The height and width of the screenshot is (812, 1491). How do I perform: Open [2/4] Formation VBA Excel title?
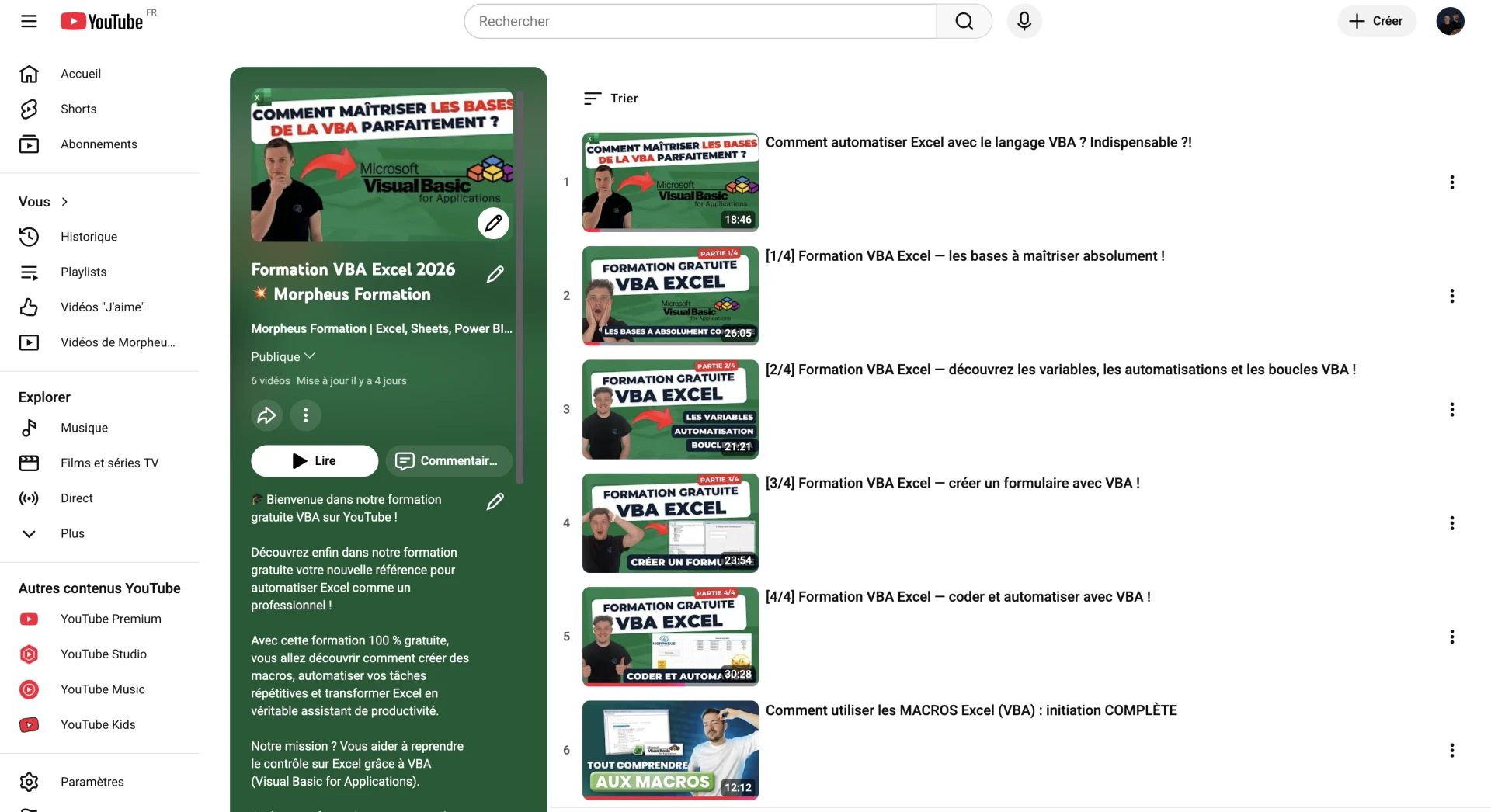pos(1061,370)
